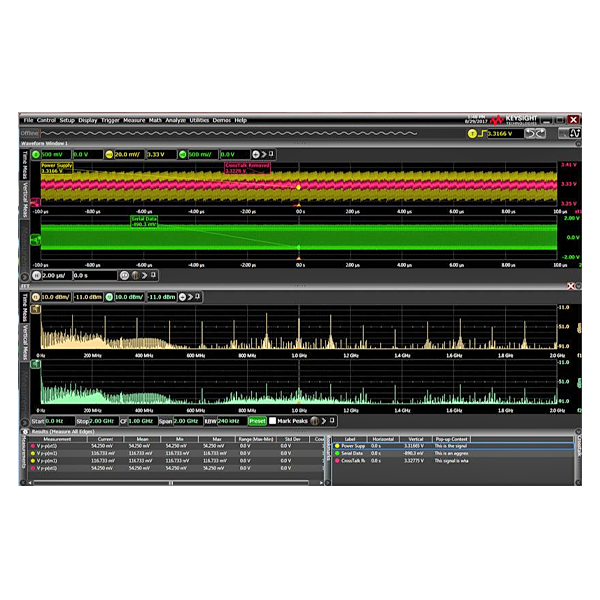Open the Demos menu
The image size is (600, 600).
(222, 120)
